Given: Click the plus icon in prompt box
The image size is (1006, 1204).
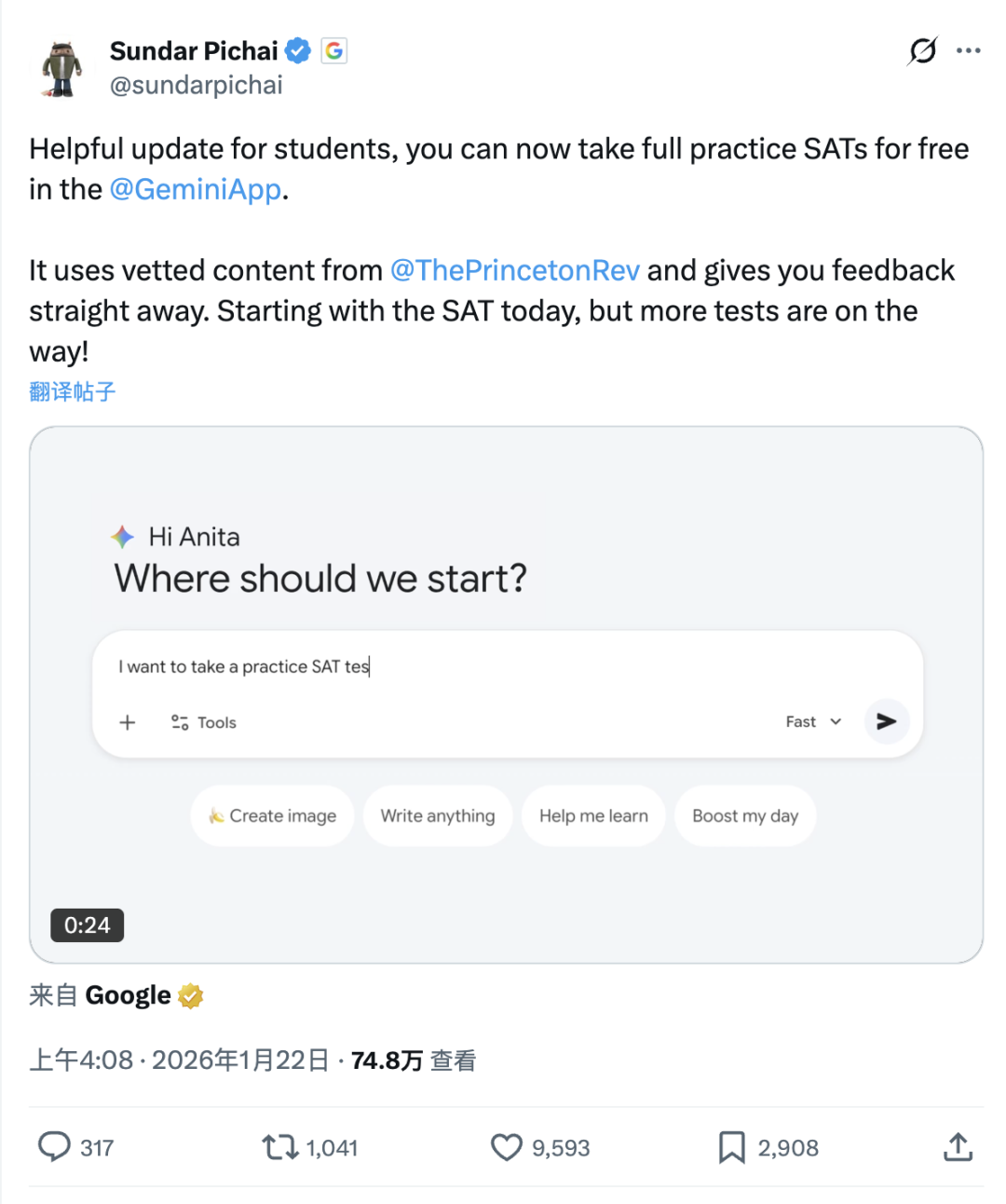Looking at the screenshot, I should pyautogui.click(x=128, y=722).
